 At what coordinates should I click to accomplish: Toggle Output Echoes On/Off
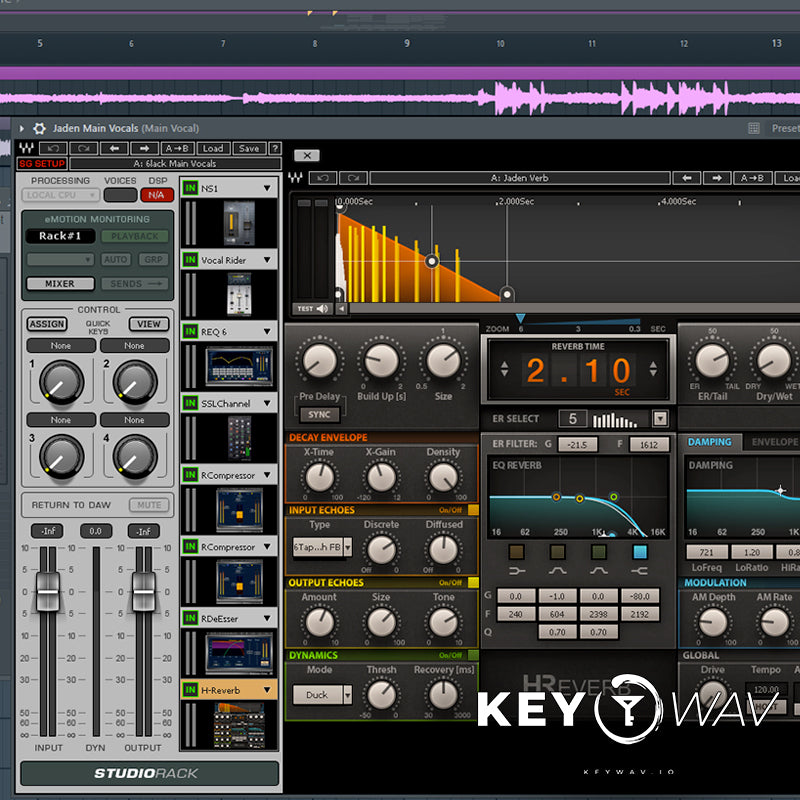click(473, 582)
